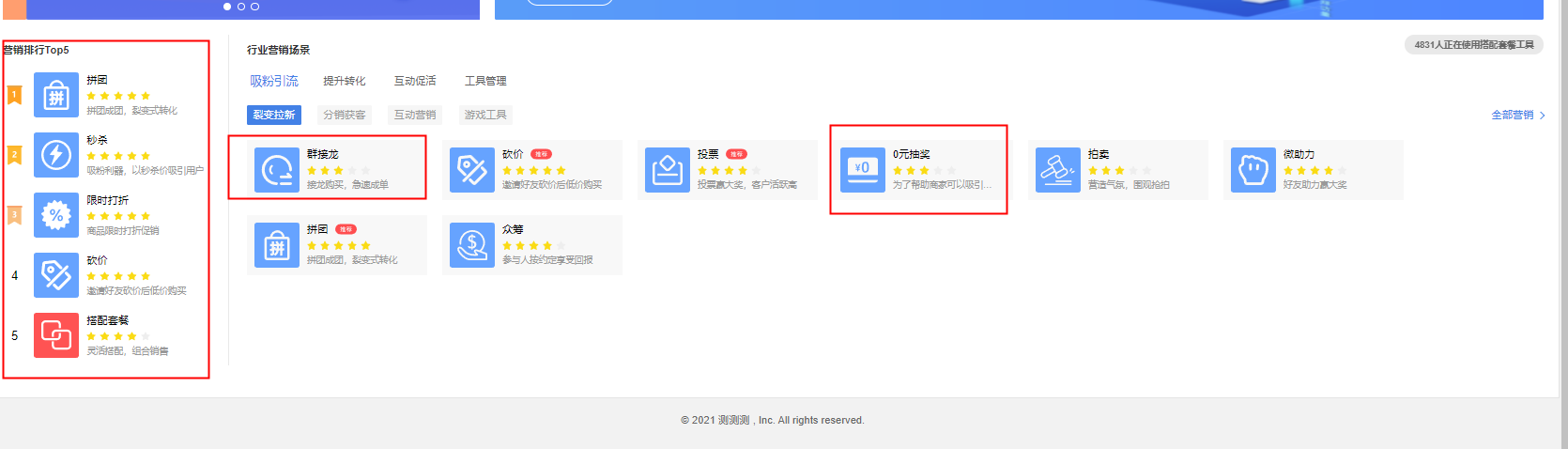Screen dimensions: 1568x449
Task: Open the 群接龙 tool icon
Action: coord(277,170)
